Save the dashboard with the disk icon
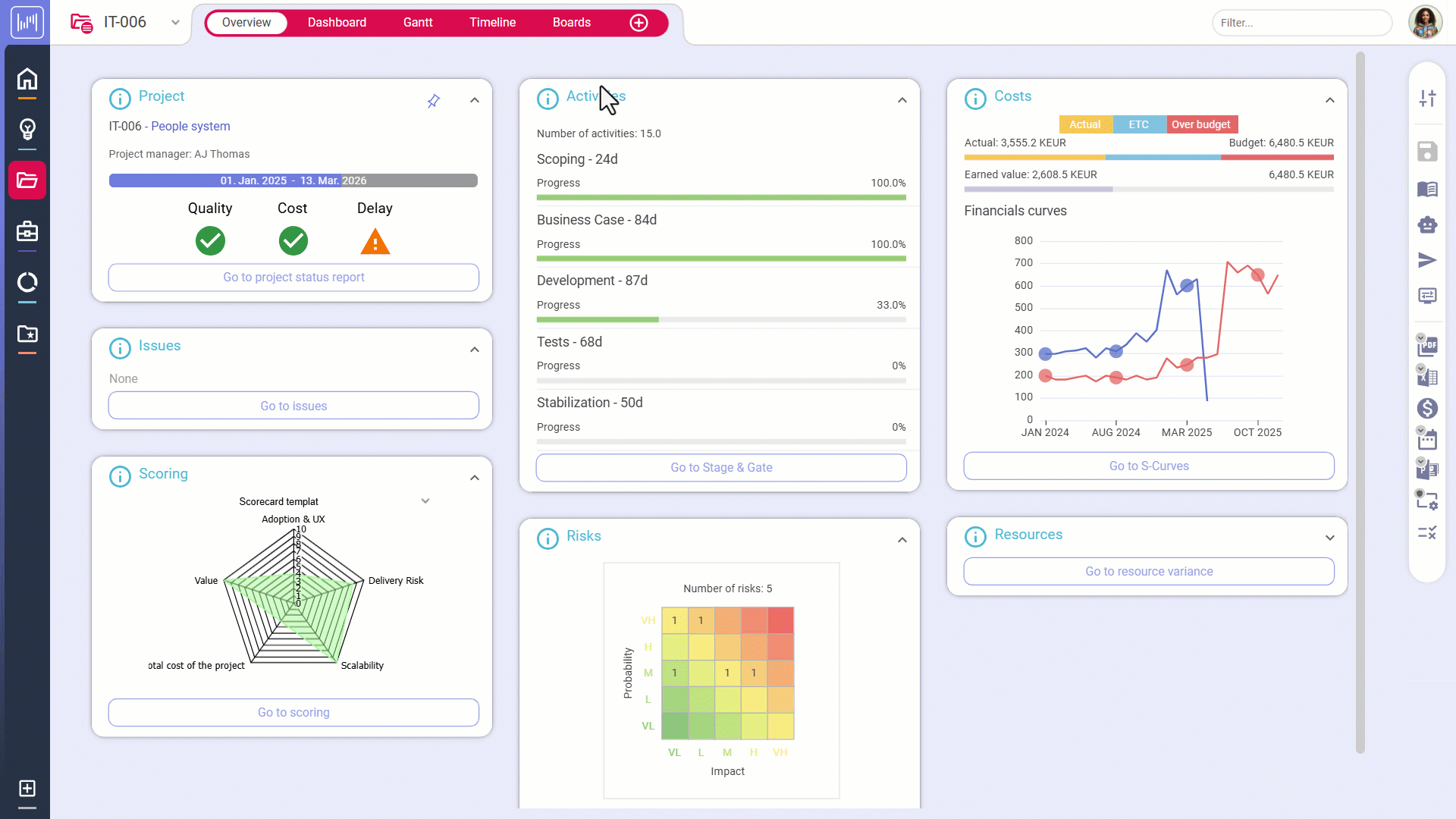1456x819 pixels. [1429, 151]
